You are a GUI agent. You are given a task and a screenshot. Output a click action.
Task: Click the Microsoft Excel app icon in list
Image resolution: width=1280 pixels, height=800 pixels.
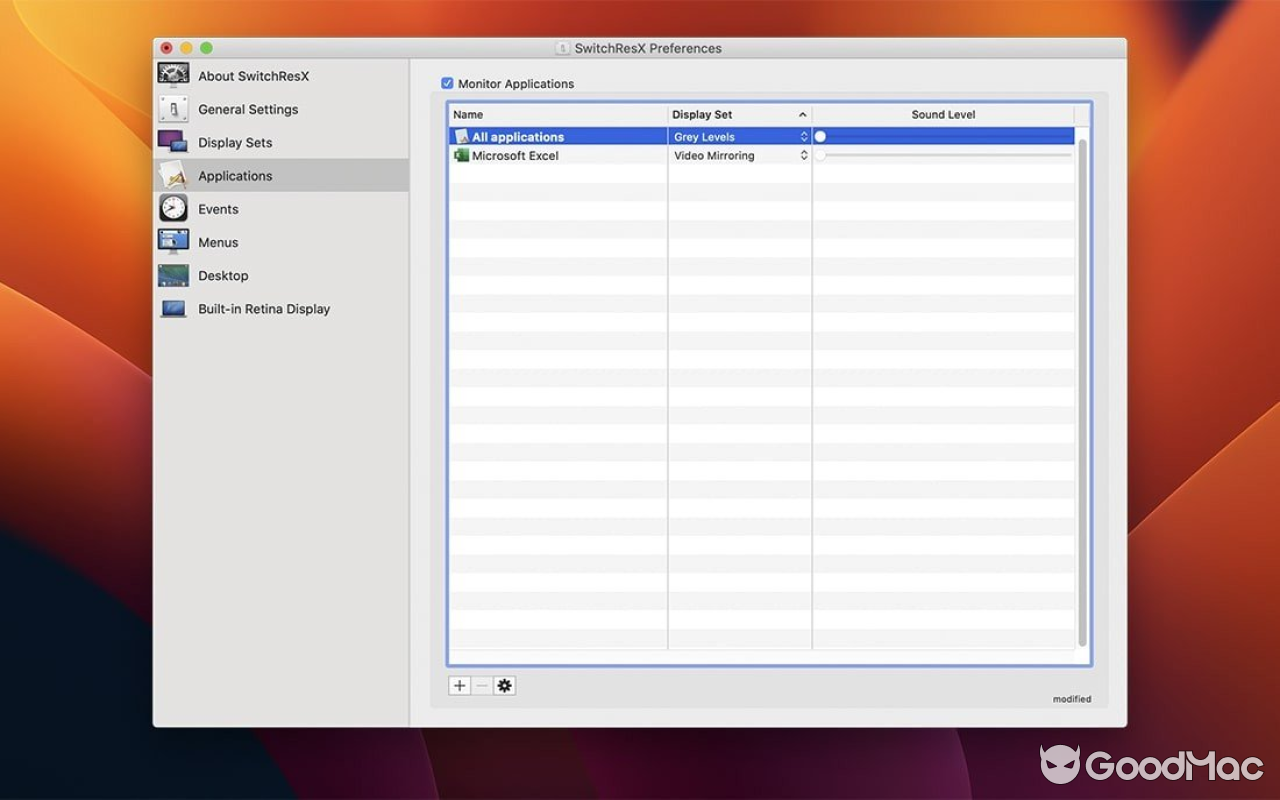(x=461, y=155)
